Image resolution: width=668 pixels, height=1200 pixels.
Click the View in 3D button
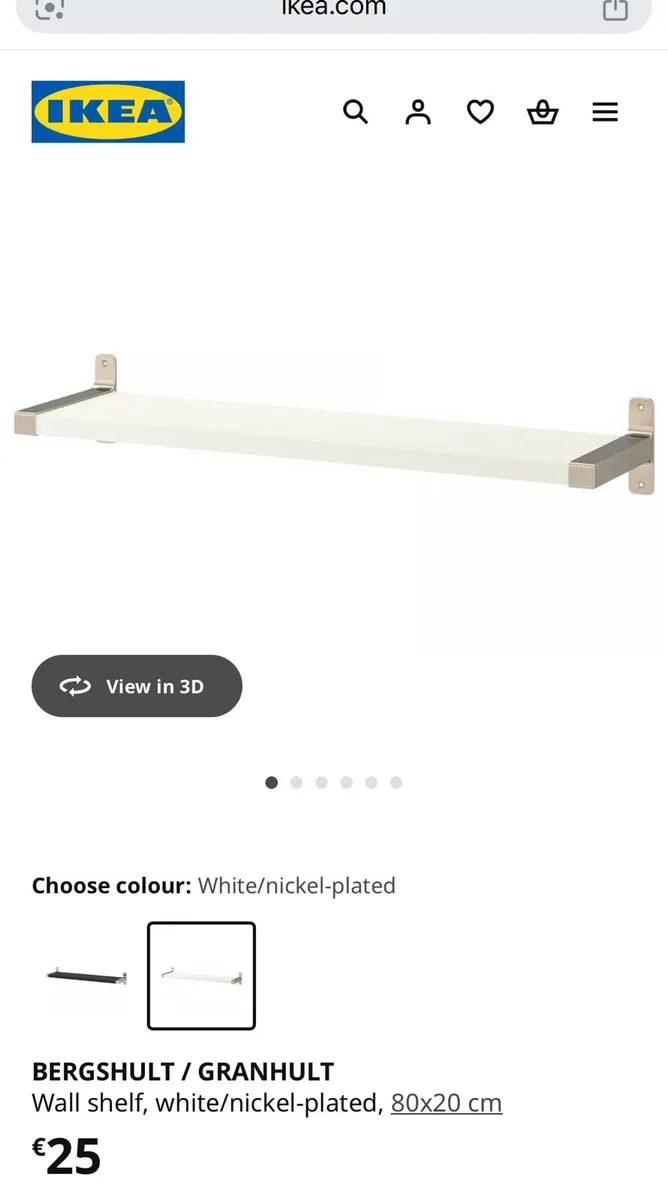coord(137,686)
